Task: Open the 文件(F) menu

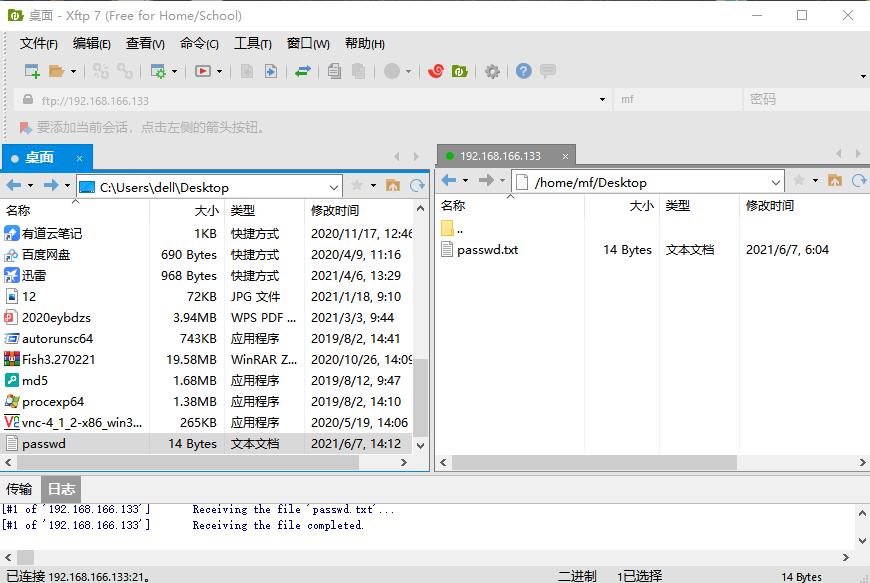Action: click(x=39, y=43)
